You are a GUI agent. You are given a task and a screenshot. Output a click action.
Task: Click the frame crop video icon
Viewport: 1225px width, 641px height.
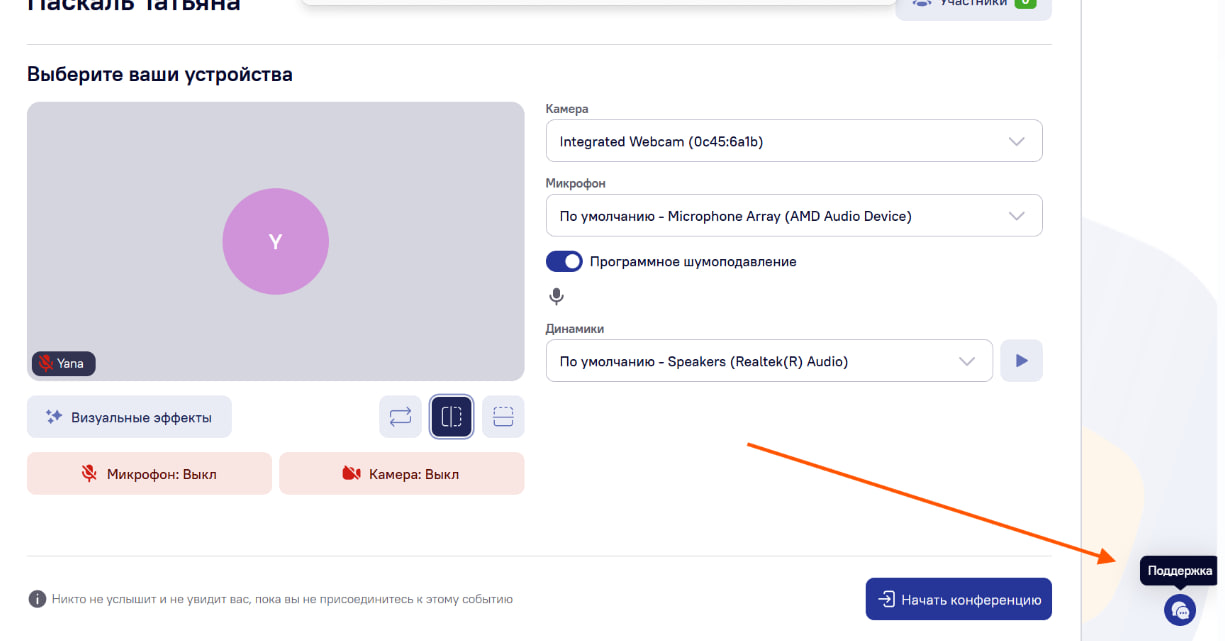503,417
